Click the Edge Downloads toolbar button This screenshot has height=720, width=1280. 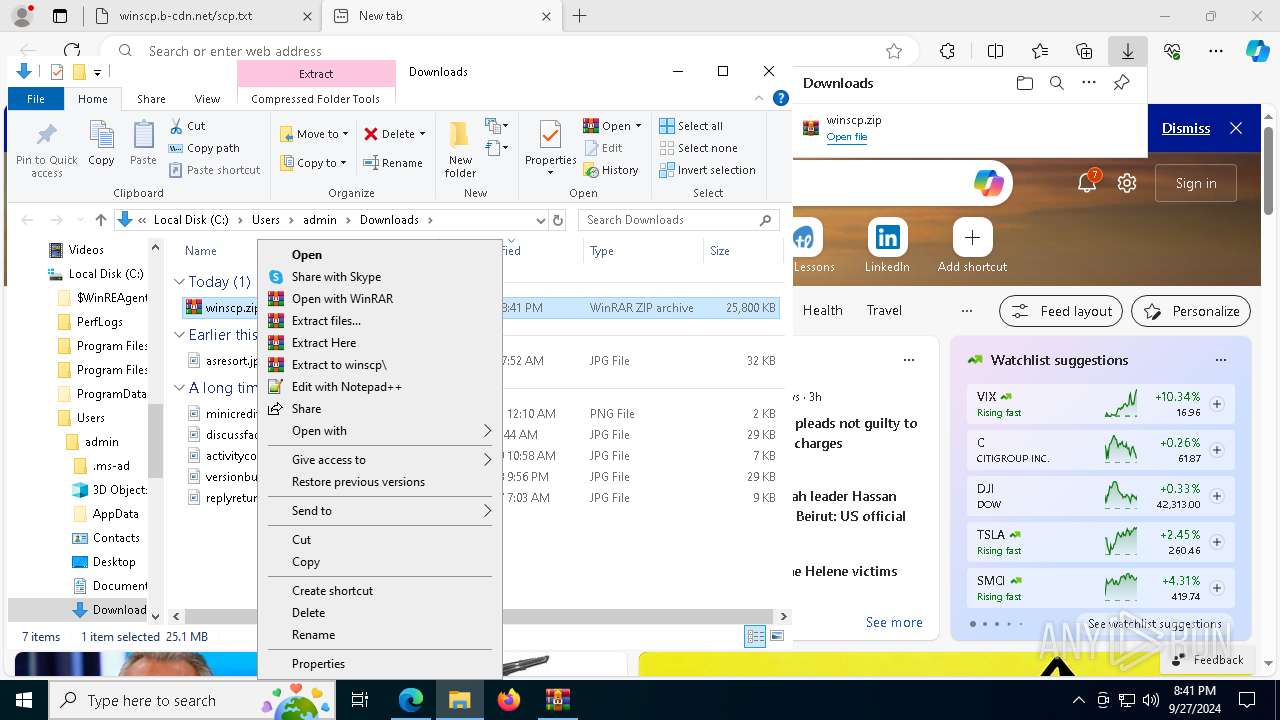tap(1127, 51)
